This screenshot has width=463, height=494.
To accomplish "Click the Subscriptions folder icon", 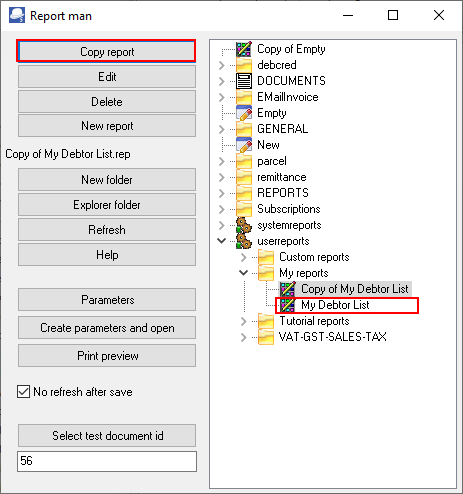I will 244,209.
